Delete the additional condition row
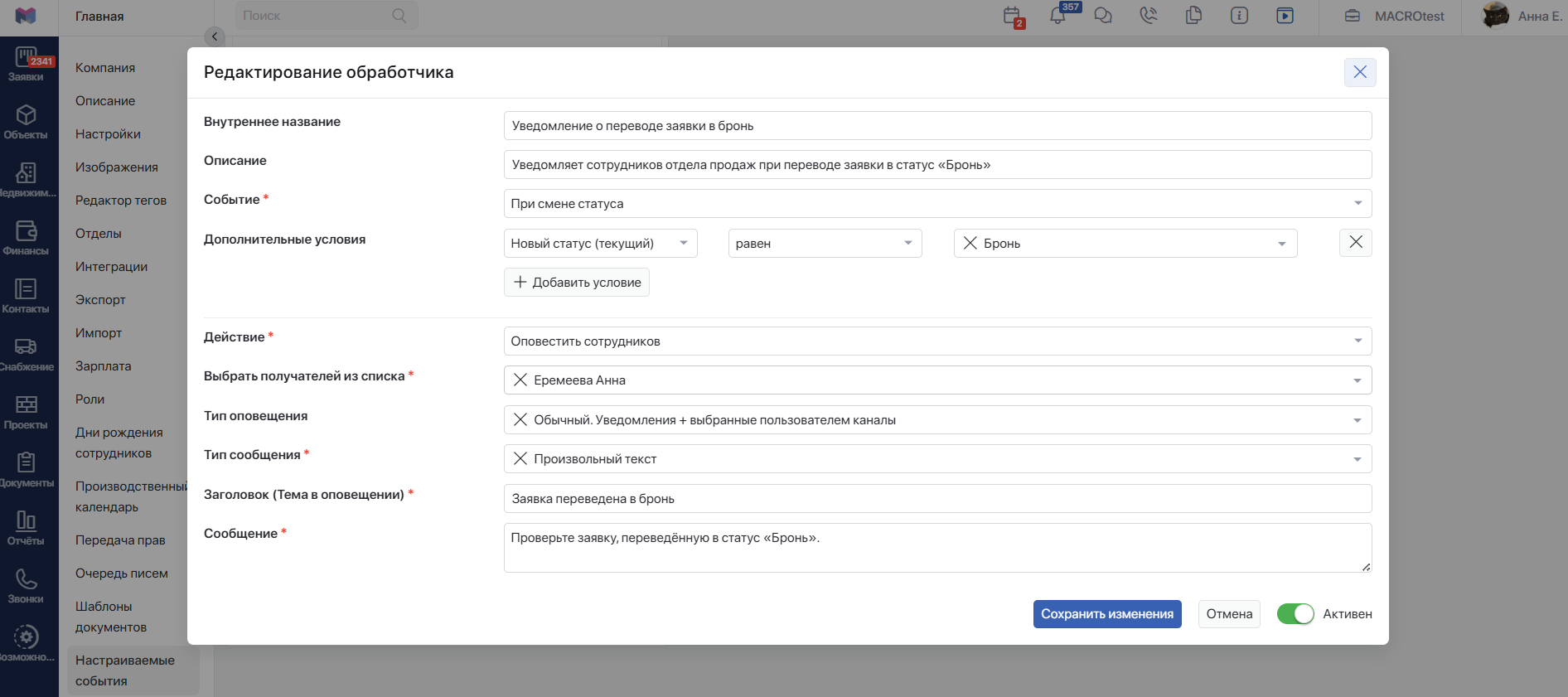Viewport: 1568px width, 697px height. pyautogui.click(x=1356, y=243)
